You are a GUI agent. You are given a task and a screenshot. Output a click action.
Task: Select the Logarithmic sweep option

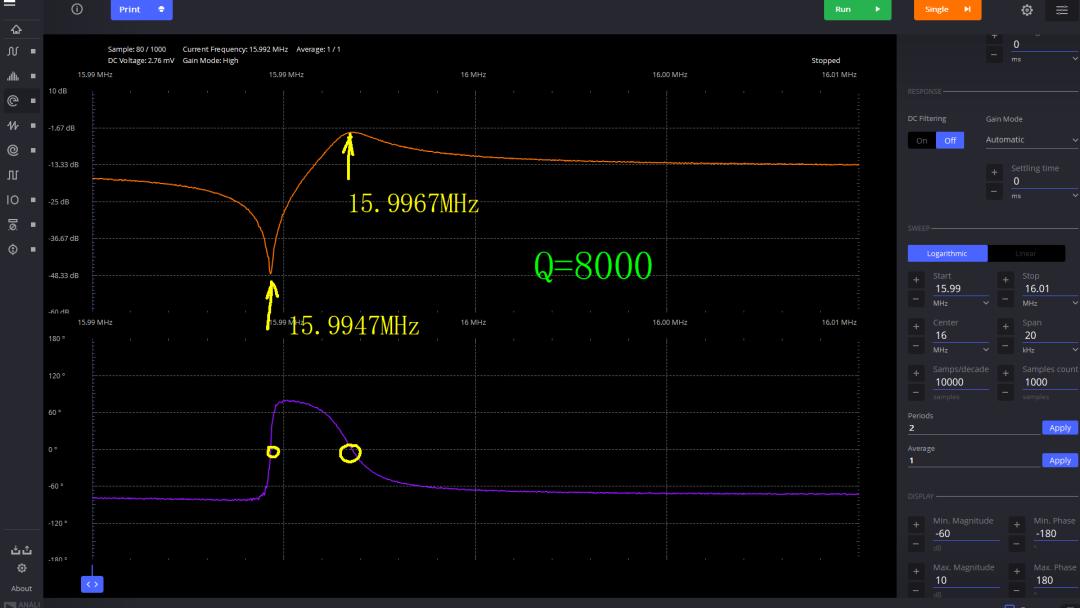(947, 253)
